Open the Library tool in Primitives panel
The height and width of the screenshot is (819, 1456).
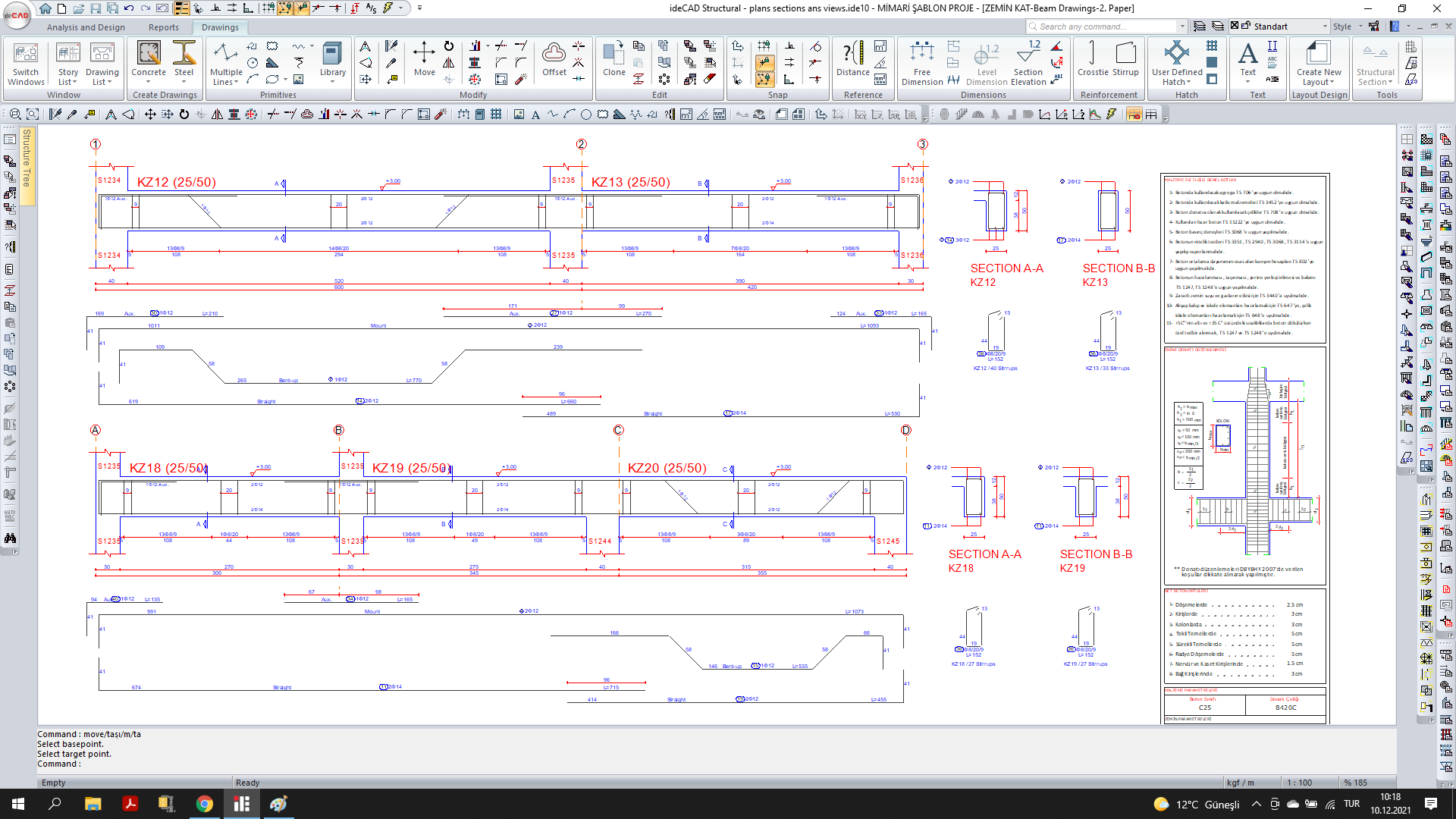pyautogui.click(x=333, y=59)
